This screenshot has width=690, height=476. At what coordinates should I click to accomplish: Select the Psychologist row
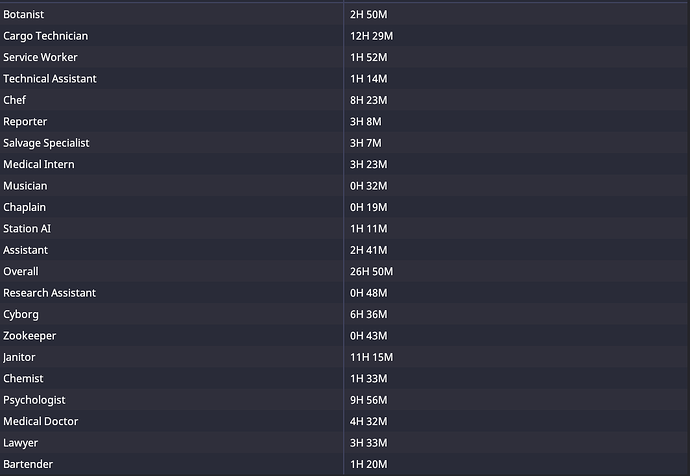click(34, 400)
